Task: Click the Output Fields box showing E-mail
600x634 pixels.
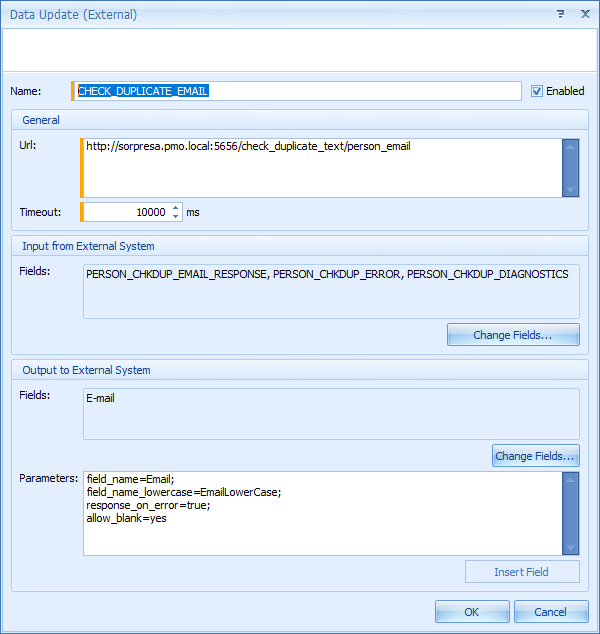Action: (331, 413)
